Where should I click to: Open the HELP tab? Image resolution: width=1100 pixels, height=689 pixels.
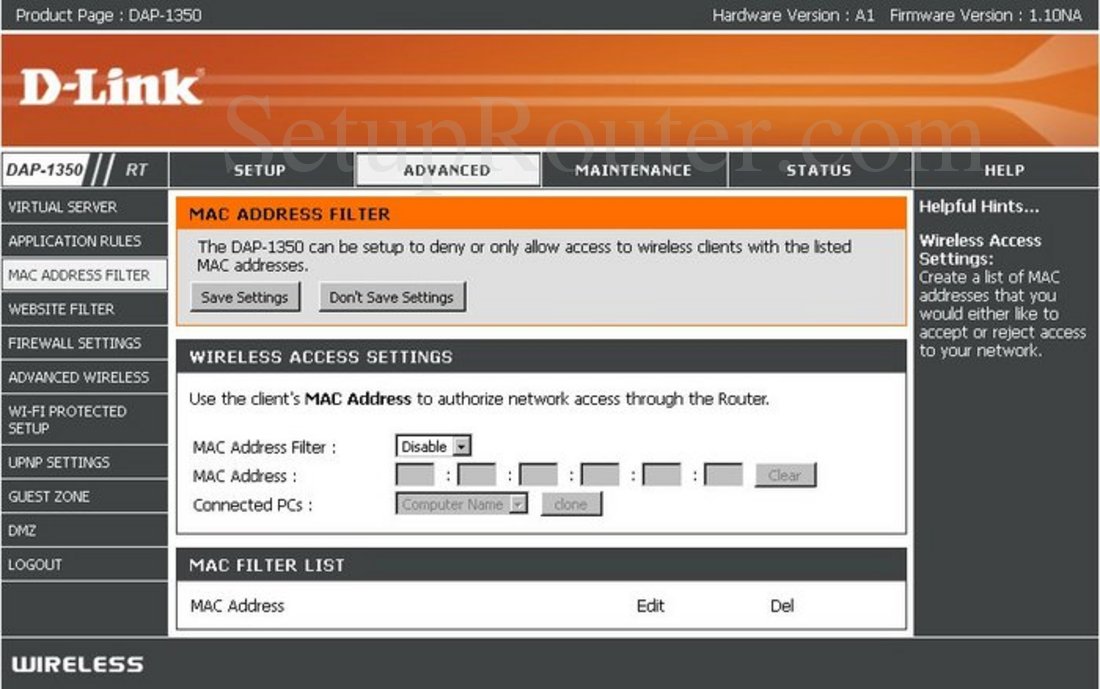pos(1005,170)
